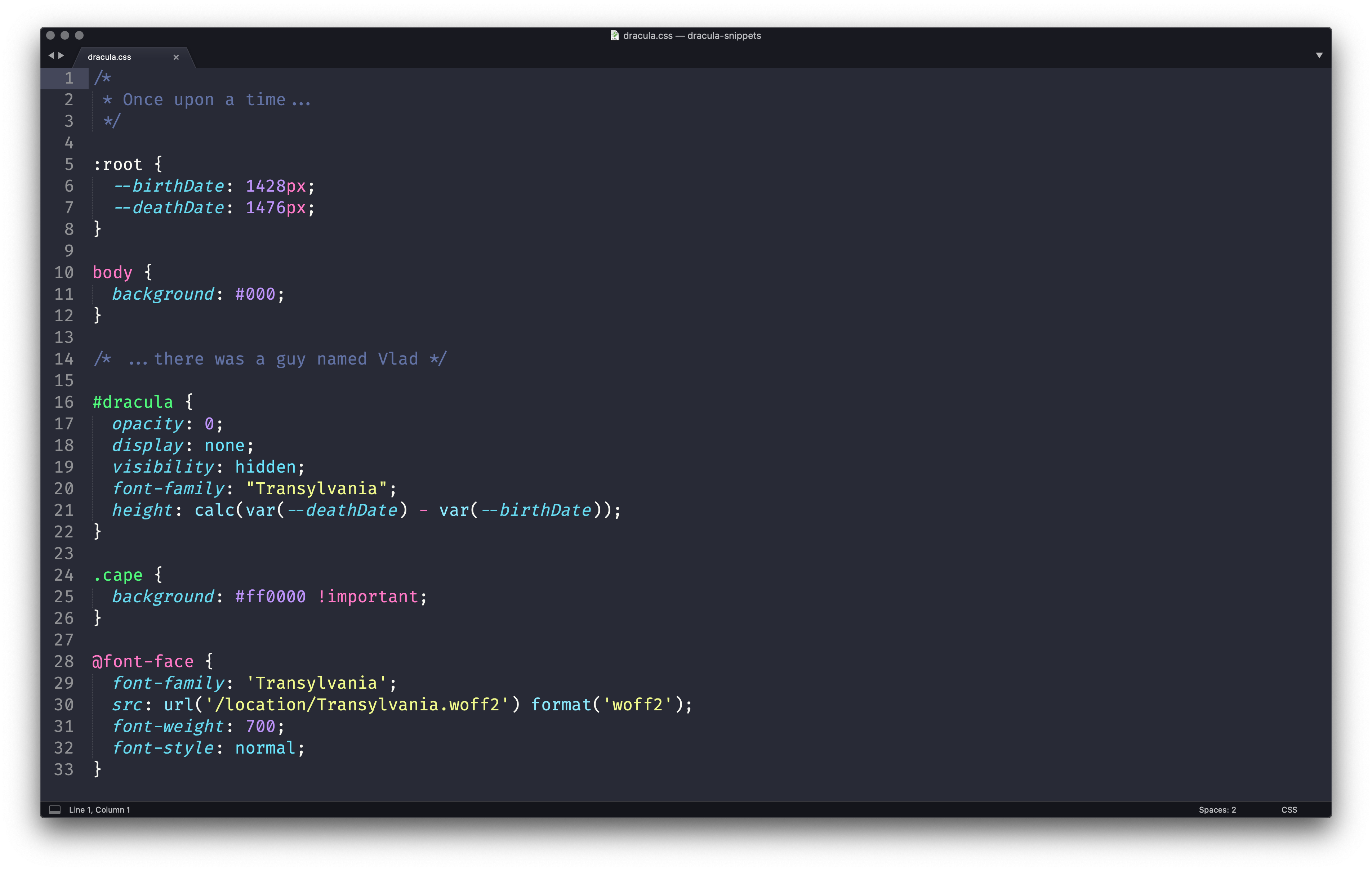
Task: Click the red close window button
Action: click(x=50, y=35)
